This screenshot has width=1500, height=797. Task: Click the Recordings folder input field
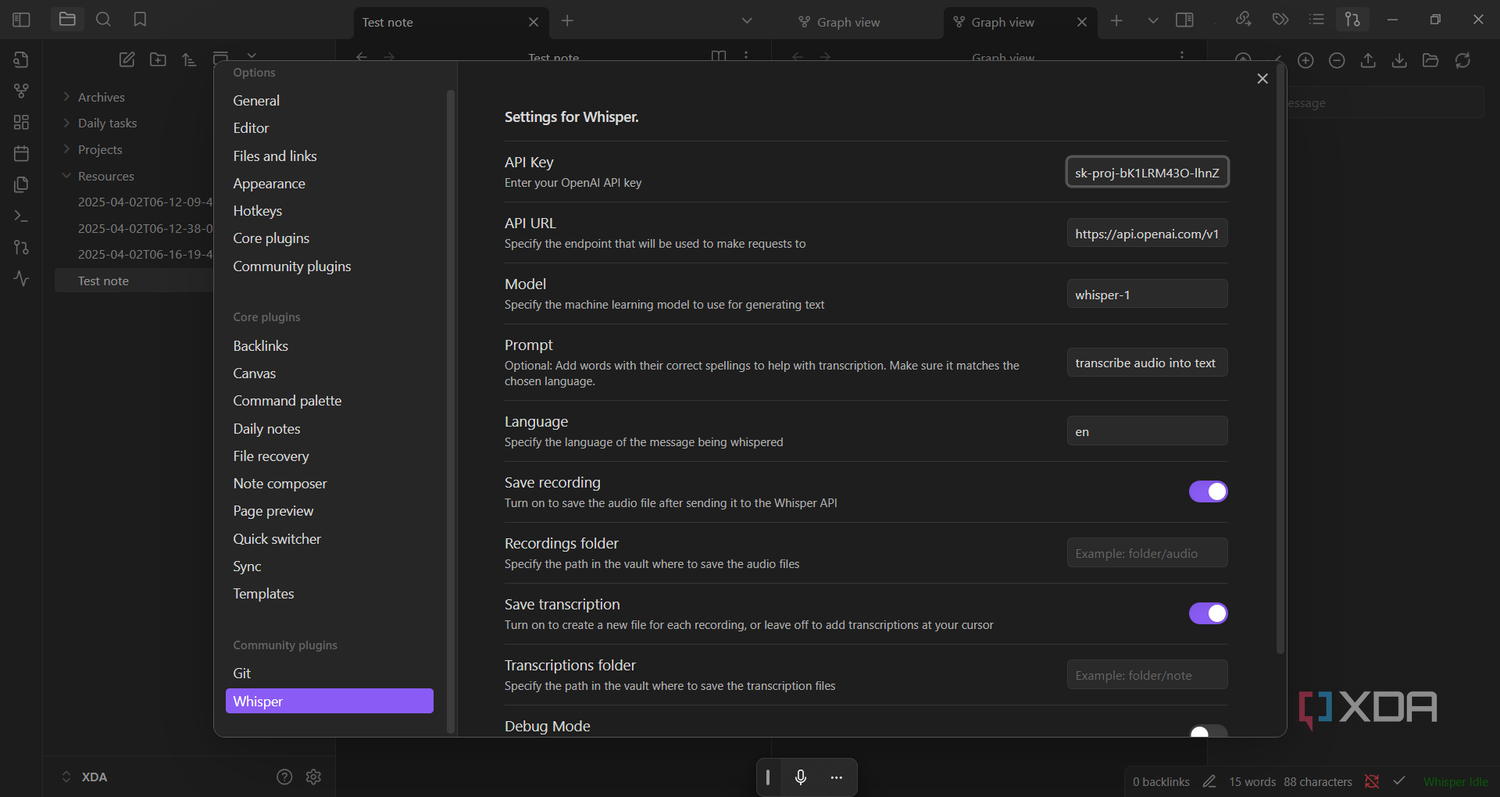point(1147,553)
